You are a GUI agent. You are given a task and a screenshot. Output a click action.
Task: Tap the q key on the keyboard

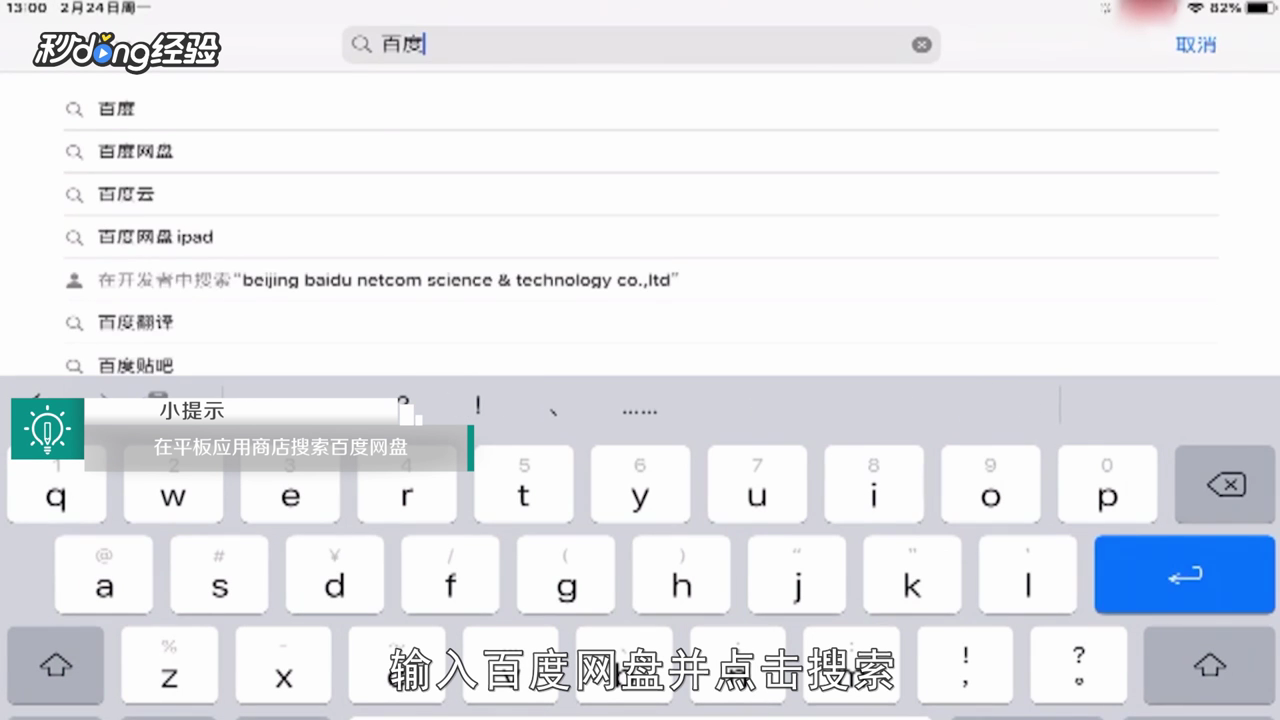pyautogui.click(x=56, y=484)
